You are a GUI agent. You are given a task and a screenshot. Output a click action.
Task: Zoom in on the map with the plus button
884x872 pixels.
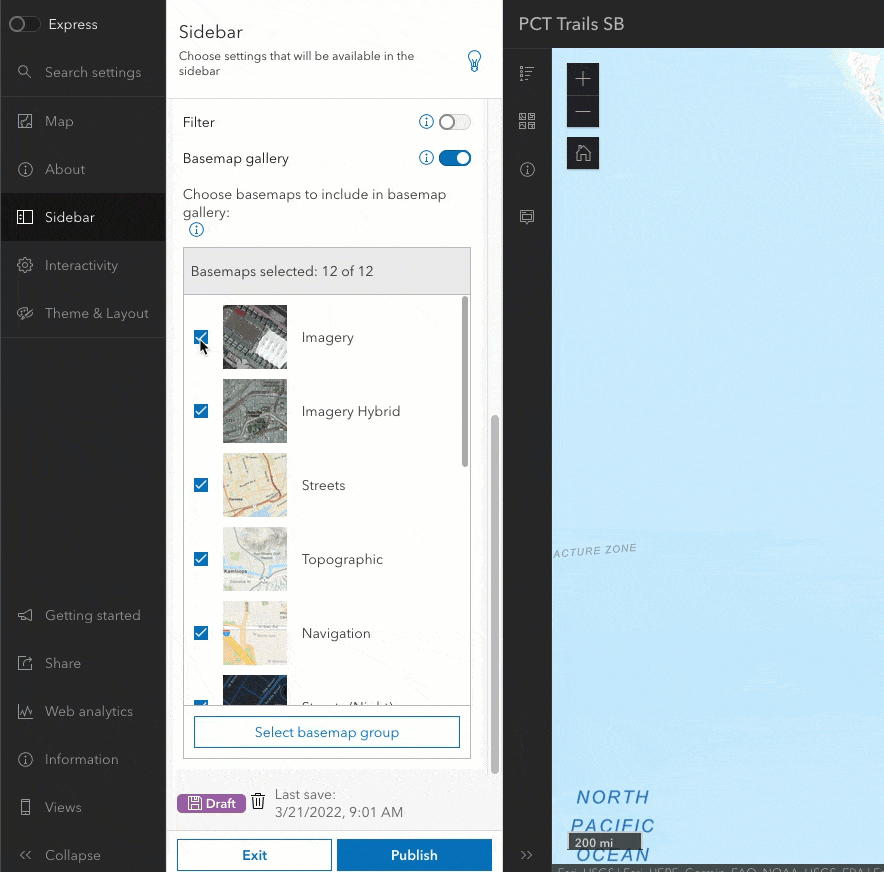pyautogui.click(x=582, y=77)
